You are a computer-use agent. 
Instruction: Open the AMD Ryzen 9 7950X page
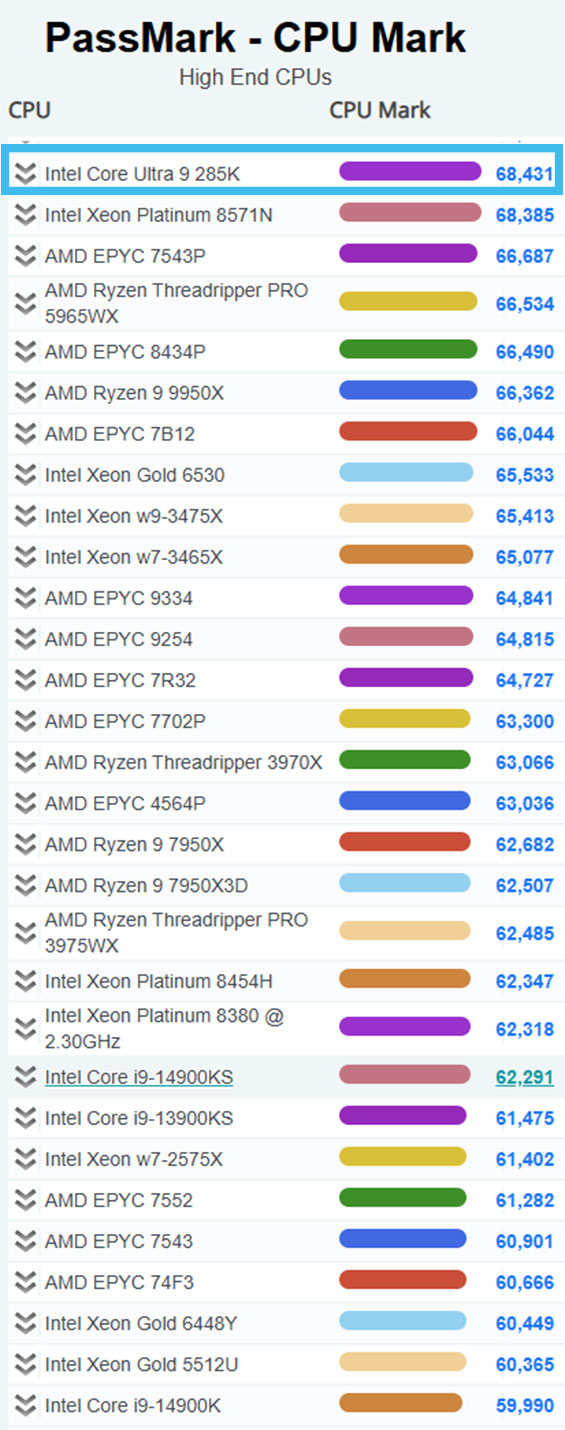pyautogui.click(x=135, y=844)
